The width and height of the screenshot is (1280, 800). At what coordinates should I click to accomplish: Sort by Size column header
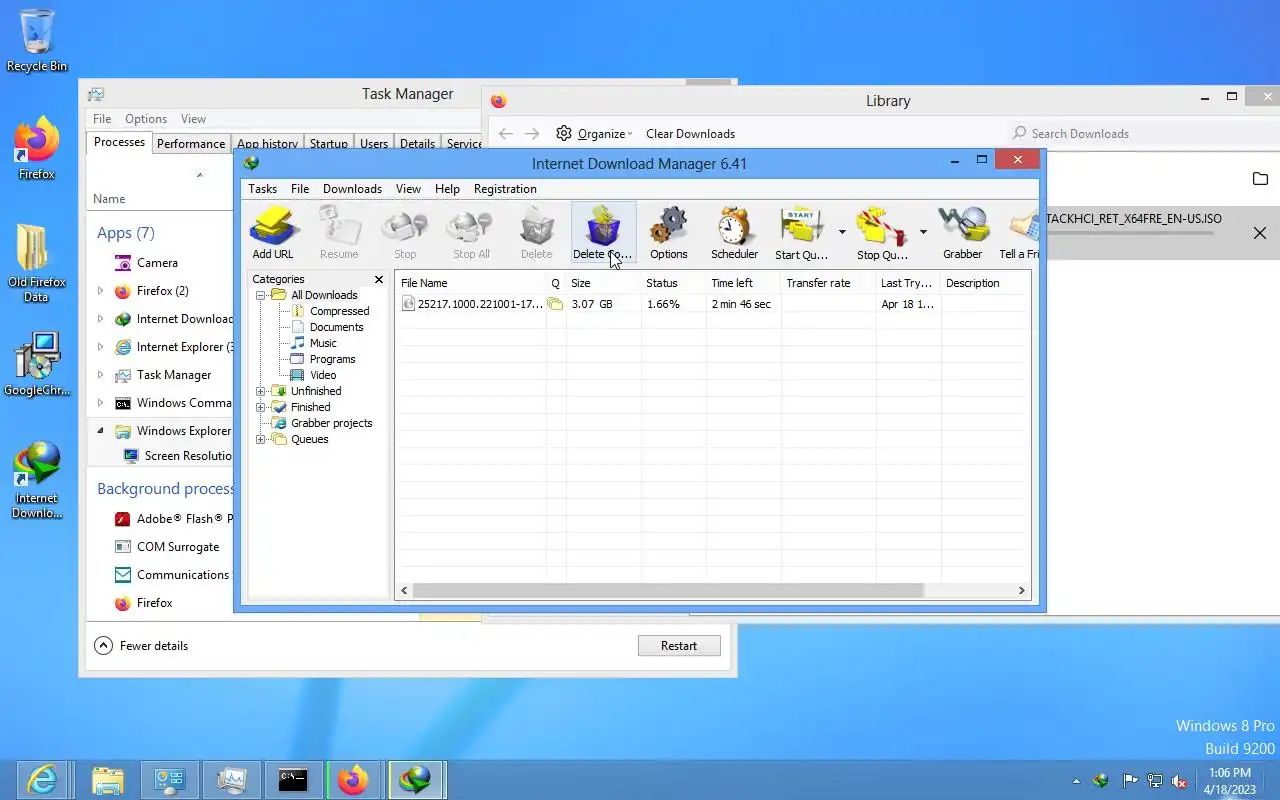point(603,283)
